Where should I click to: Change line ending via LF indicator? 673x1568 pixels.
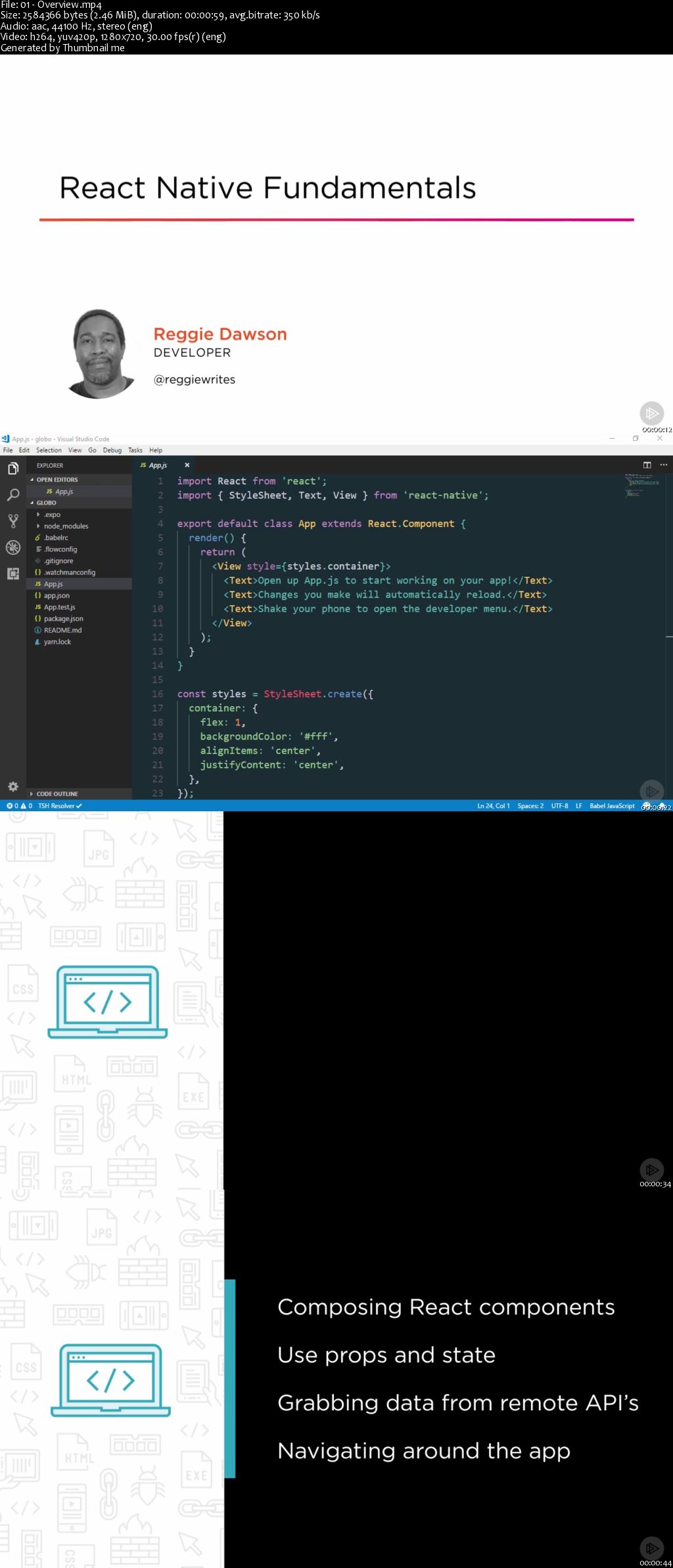pos(578,805)
